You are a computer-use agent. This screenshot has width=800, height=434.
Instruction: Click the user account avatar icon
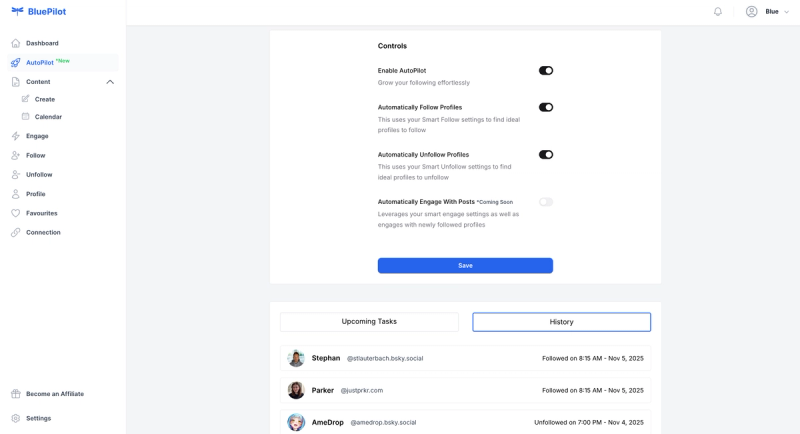pos(752,12)
